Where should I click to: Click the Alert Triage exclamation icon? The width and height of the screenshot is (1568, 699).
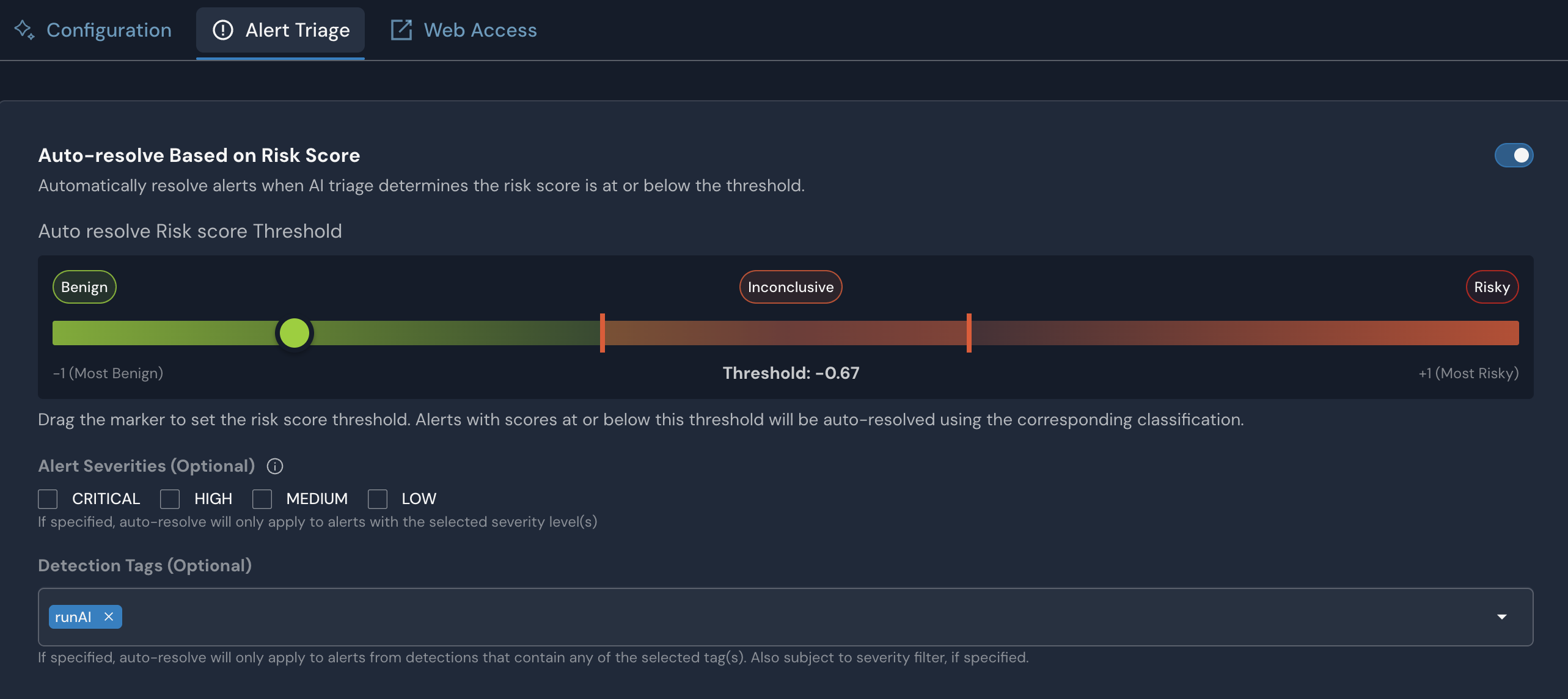[222, 29]
